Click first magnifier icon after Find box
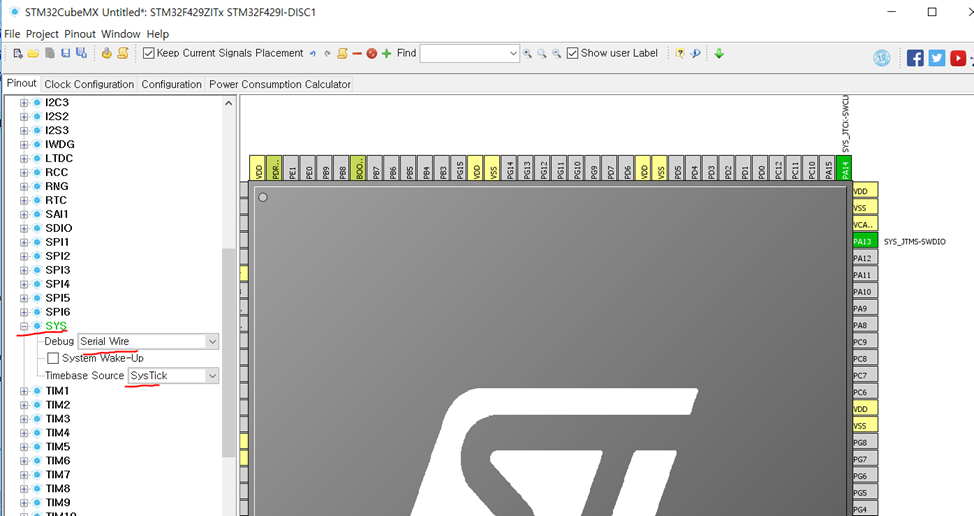Screen dimensions: 974x516 coord(527,53)
